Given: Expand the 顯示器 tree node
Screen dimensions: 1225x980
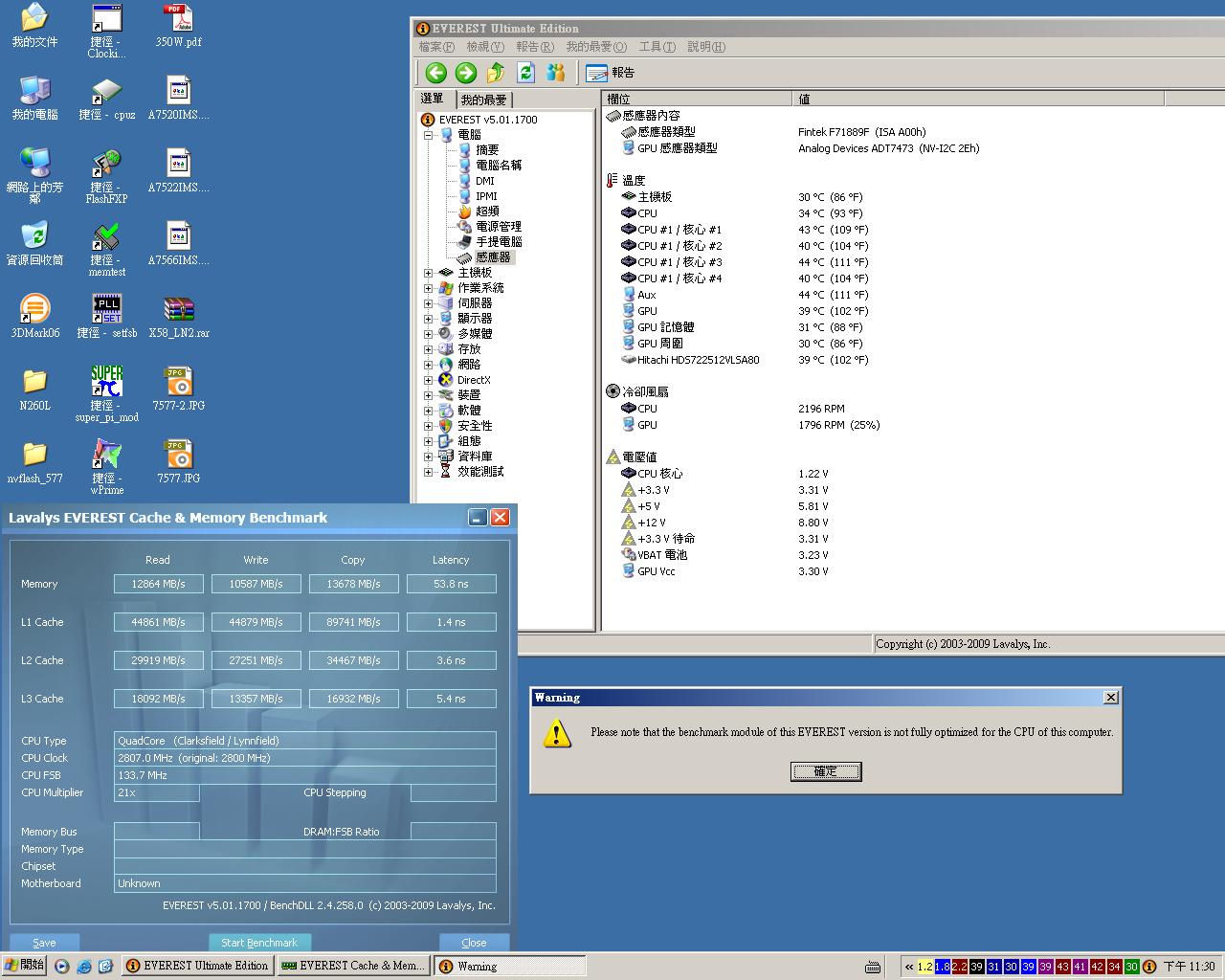Looking at the screenshot, I should pos(429,319).
